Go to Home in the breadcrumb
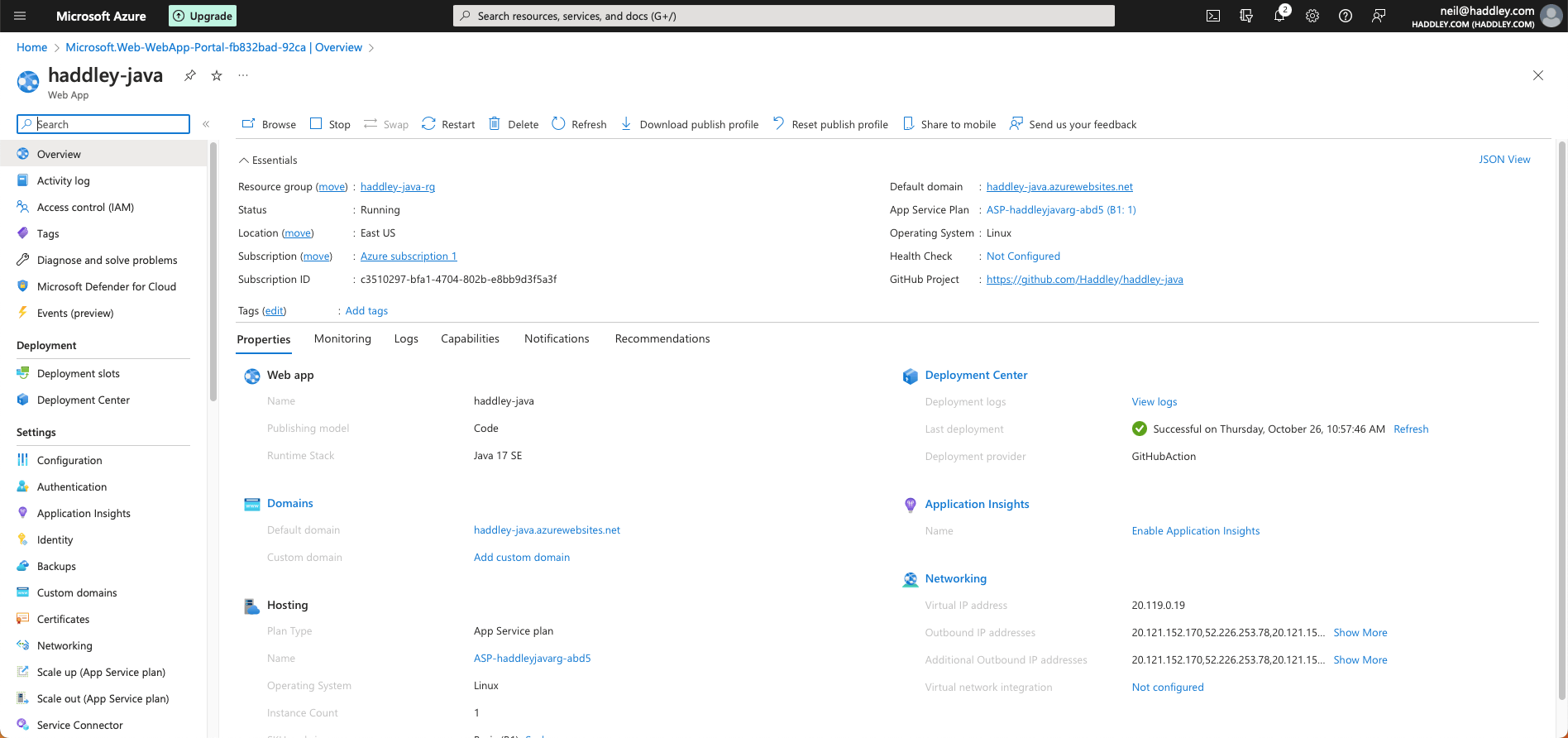The image size is (1568, 738). (31, 47)
